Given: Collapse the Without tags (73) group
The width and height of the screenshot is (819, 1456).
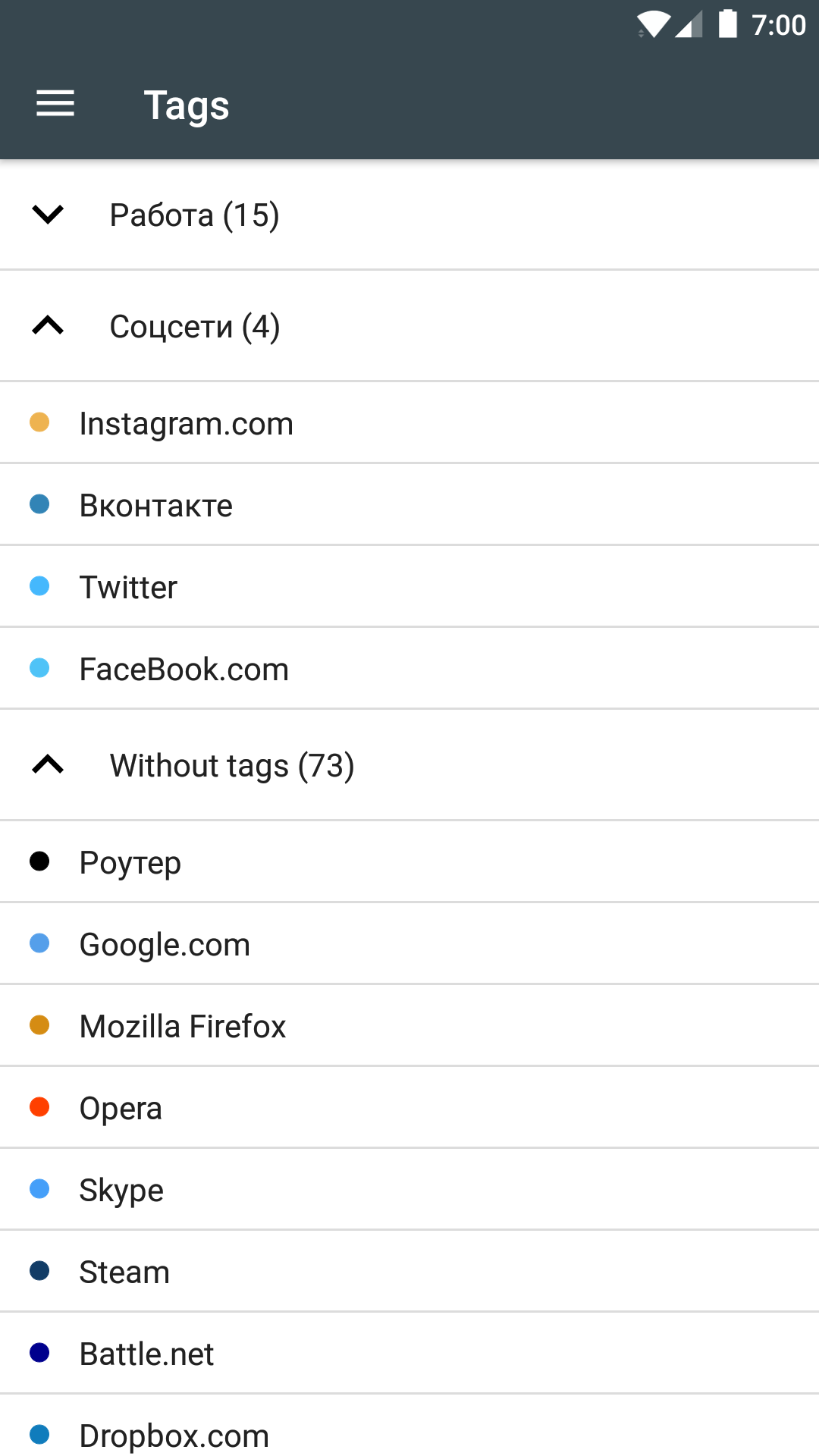Looking at the screenshot, I should (x=48, y=764).
